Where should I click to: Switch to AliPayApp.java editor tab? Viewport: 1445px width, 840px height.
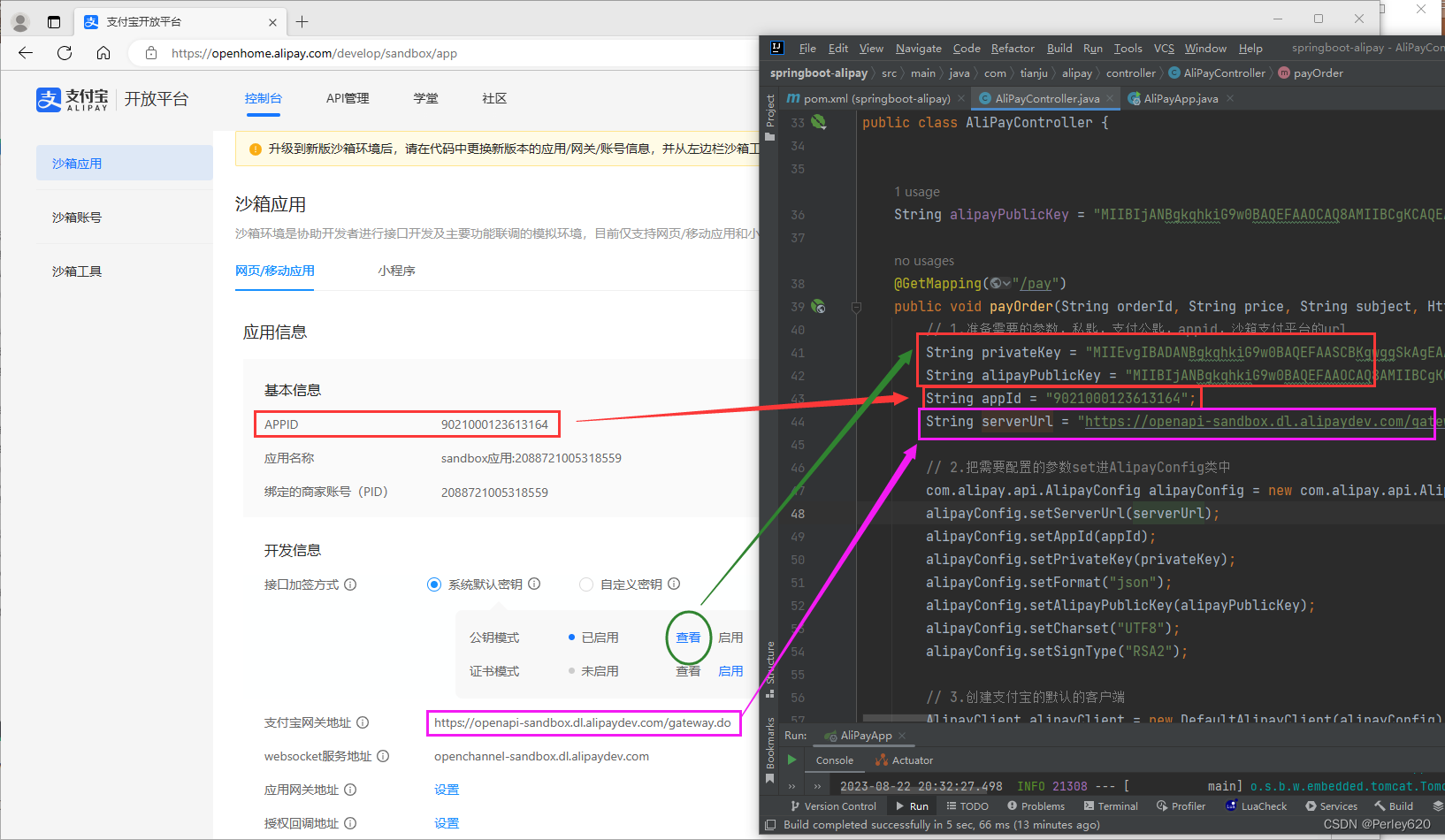pos(1181,98)
